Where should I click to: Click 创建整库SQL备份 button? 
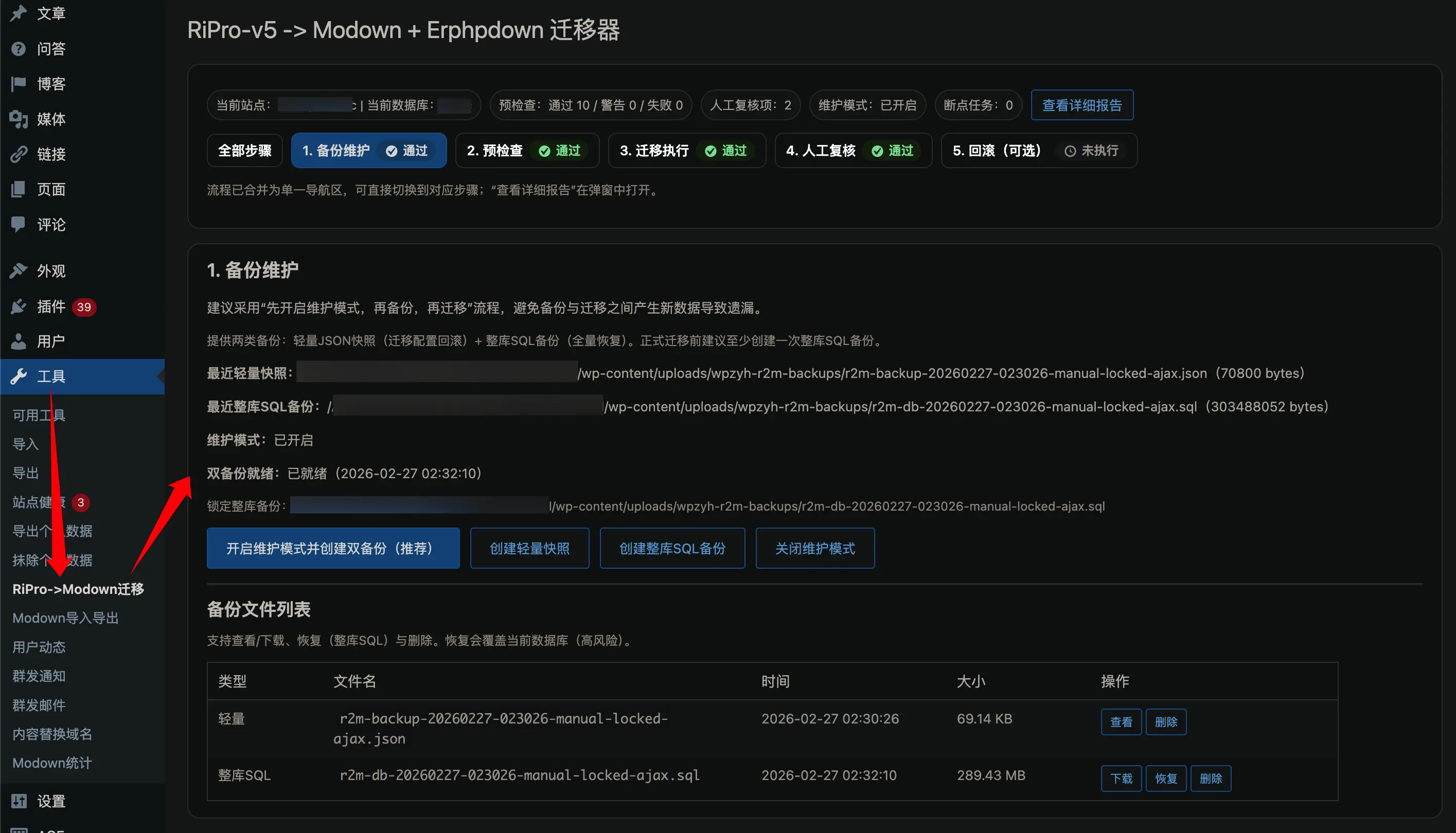672,548
